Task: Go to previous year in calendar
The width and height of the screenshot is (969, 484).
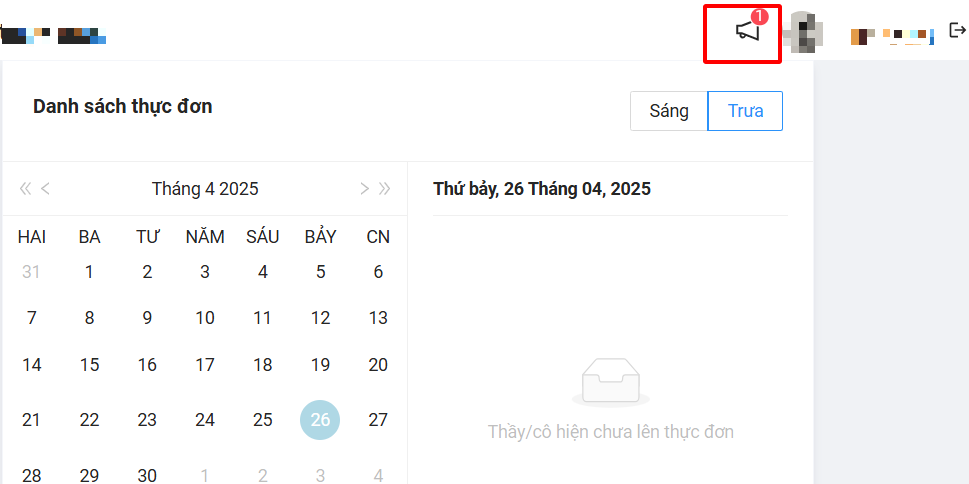Action: pos(25,188)
